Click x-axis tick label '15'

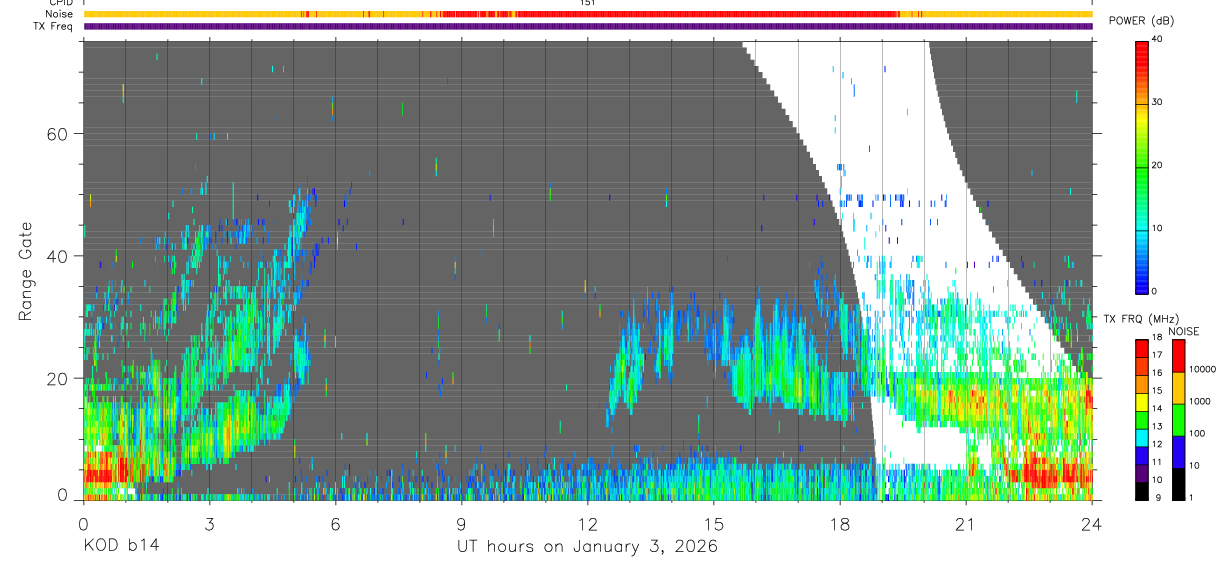click(713, 524)
